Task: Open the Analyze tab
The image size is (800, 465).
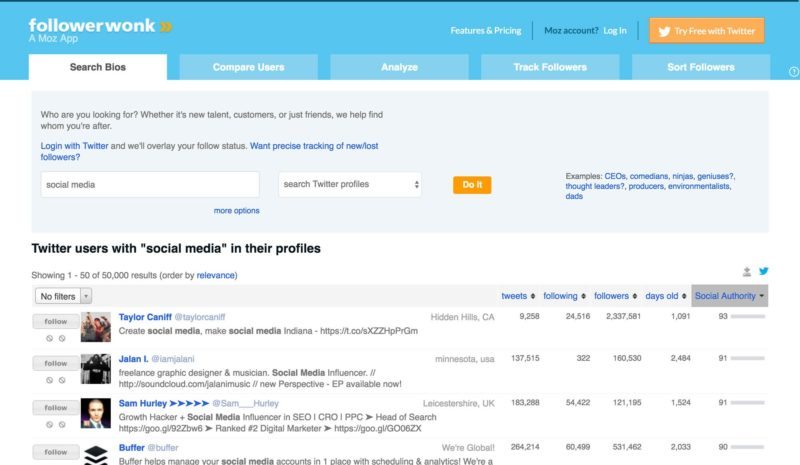Action: pyautogui.click(x=399, y=67)
